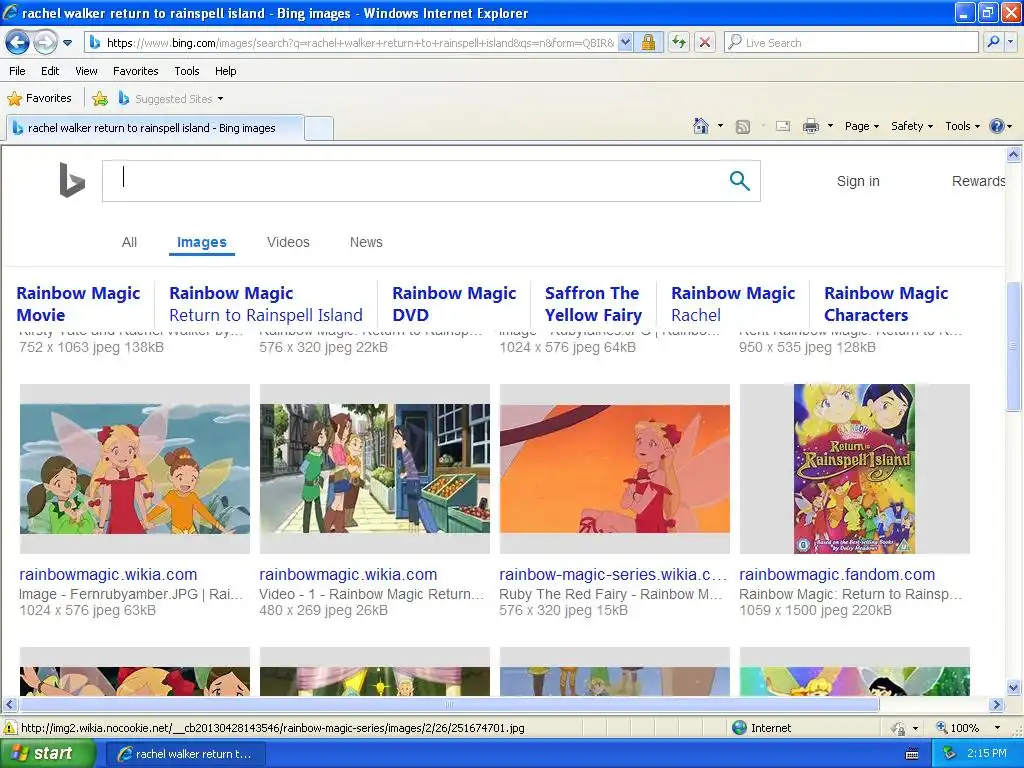Go forward with the browser Forward arrow
This screenshot has width=1024, height=768.
[x=45, y=43]
